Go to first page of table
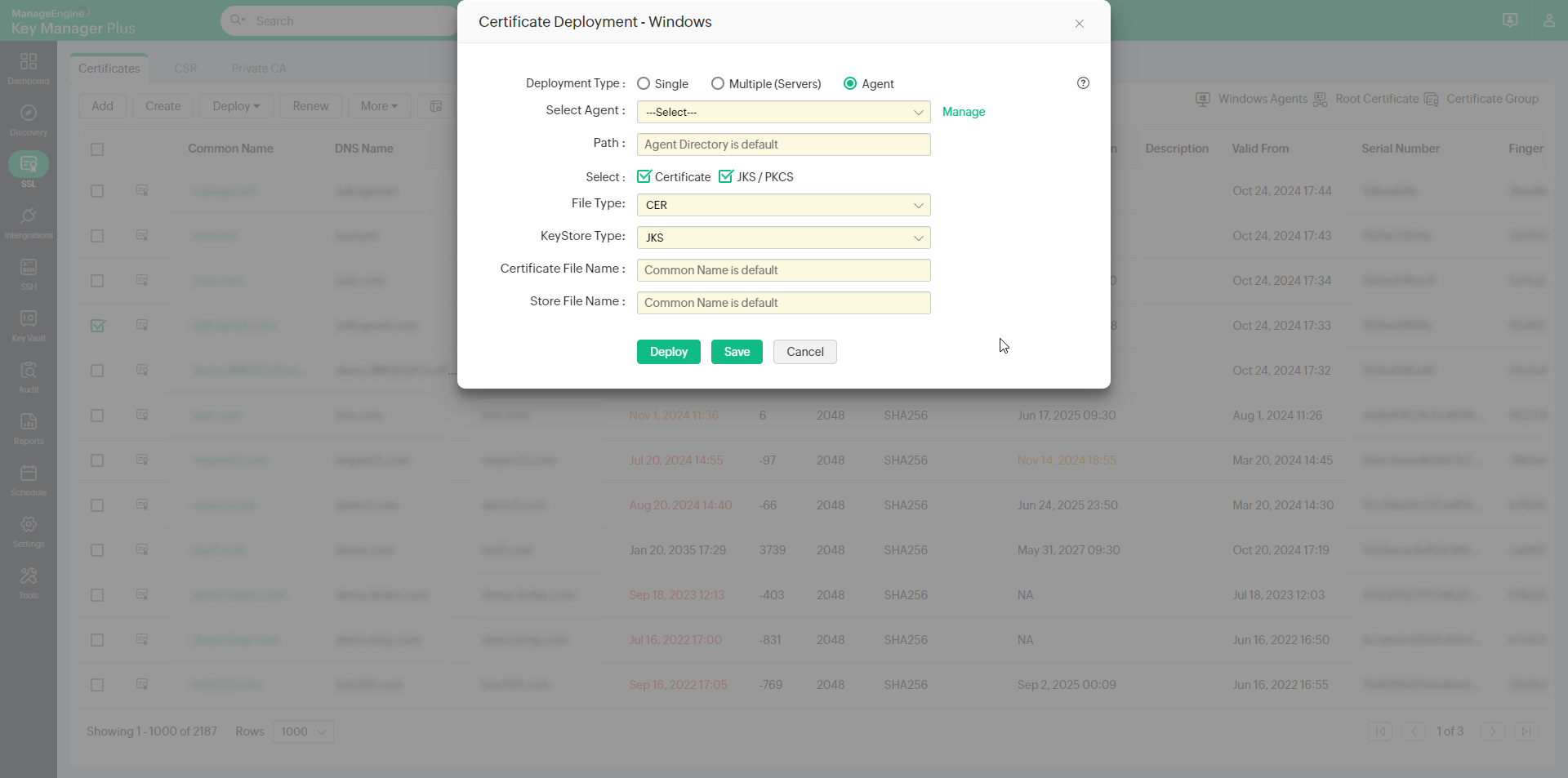This screenshot has width=1568, height=778. [x=1380, y=731]
